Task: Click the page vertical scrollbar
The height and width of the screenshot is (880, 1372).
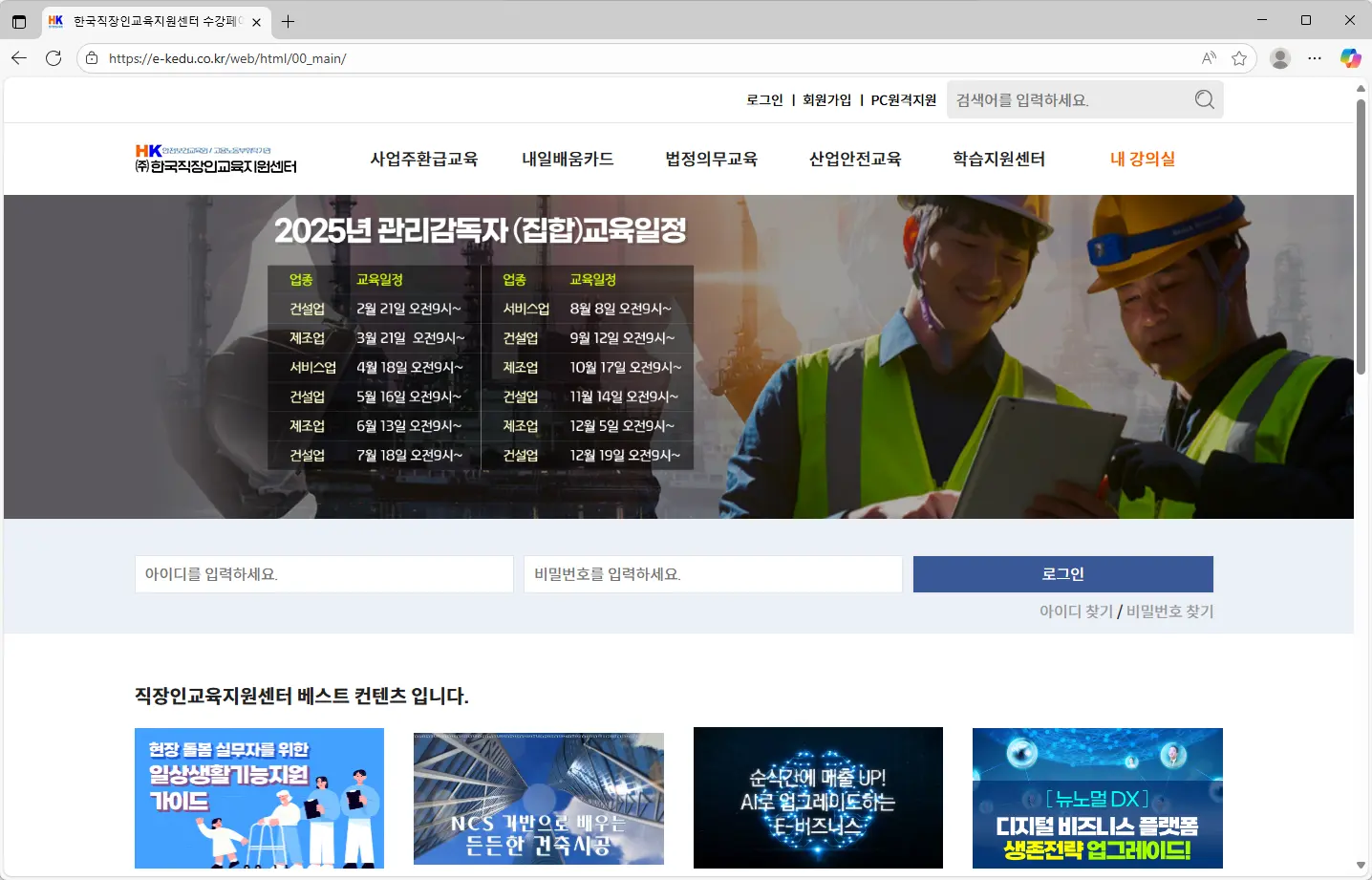Action: tap(1361, 239)
